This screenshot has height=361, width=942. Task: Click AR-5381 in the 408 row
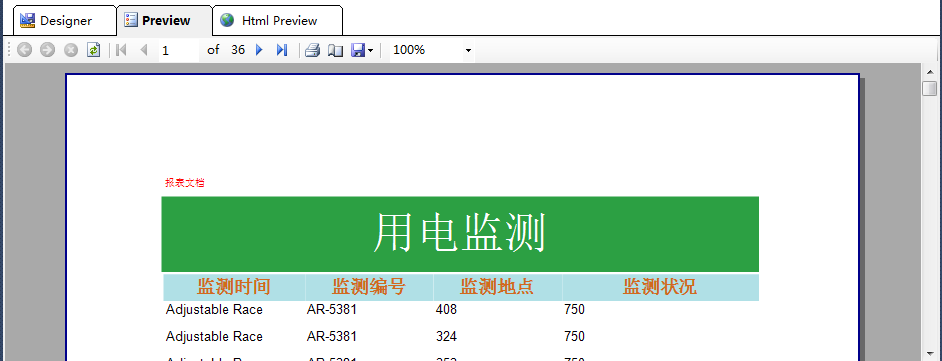[x=332, y=310]
